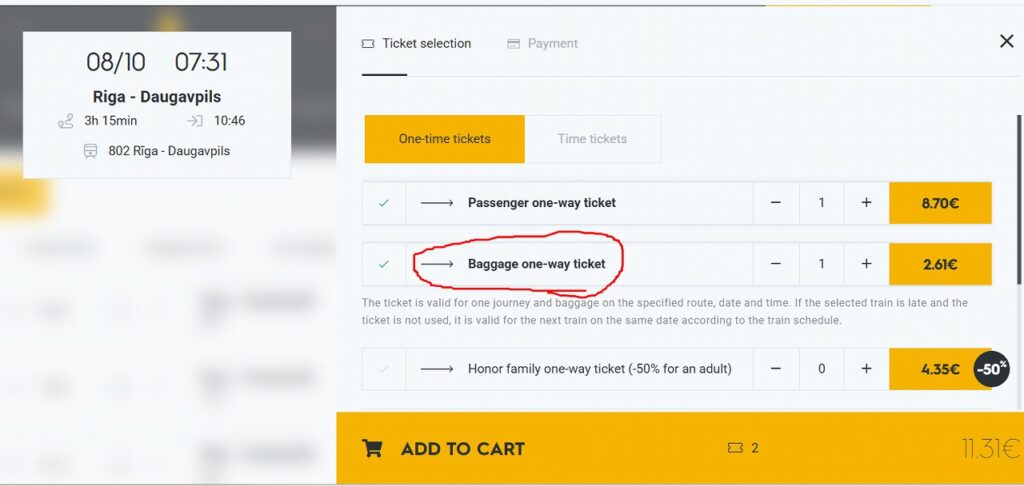Decrease Passenger ticket quantity with minus
The height and width of the screenshot is (486, 1024).
[776, 203]
